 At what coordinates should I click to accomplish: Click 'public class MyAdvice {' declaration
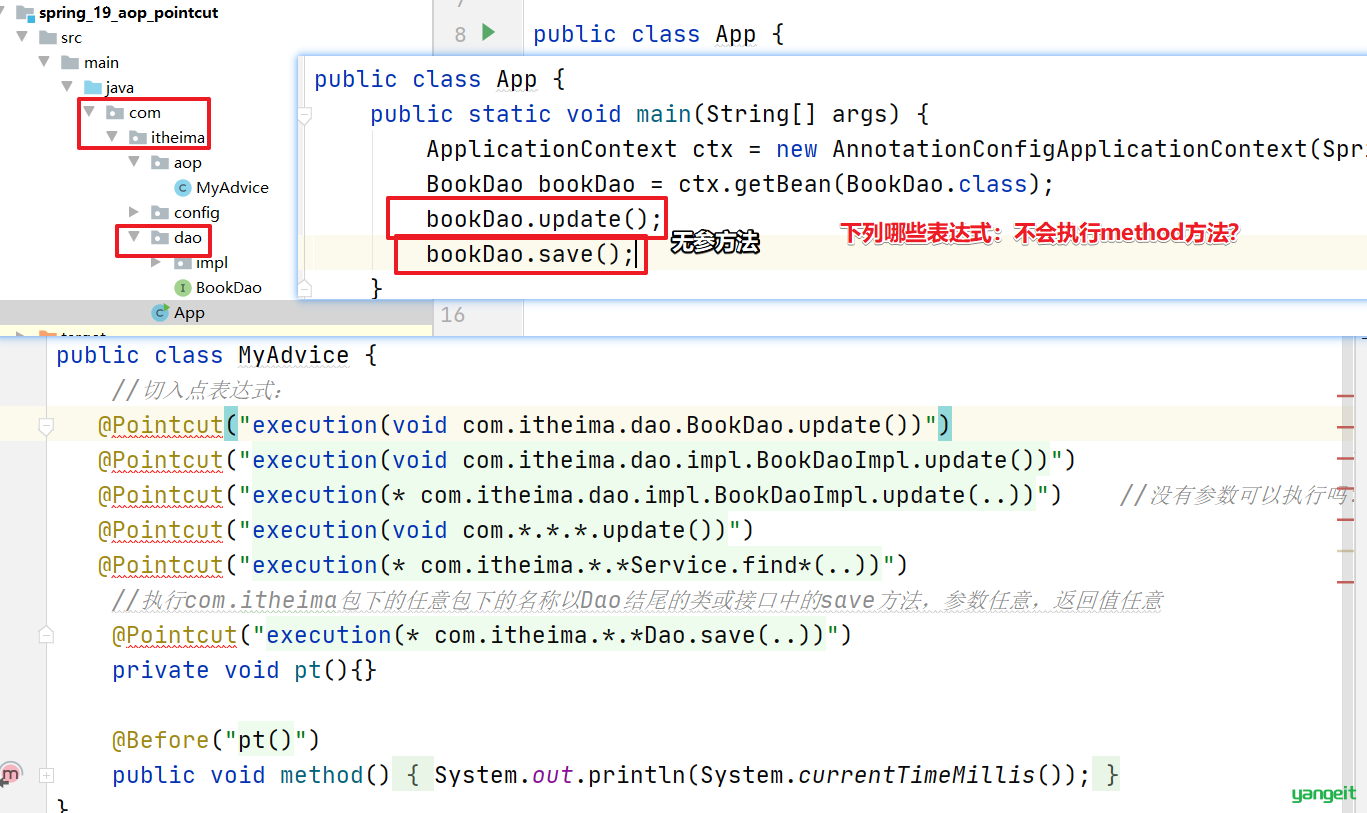[x=216, y=355]
